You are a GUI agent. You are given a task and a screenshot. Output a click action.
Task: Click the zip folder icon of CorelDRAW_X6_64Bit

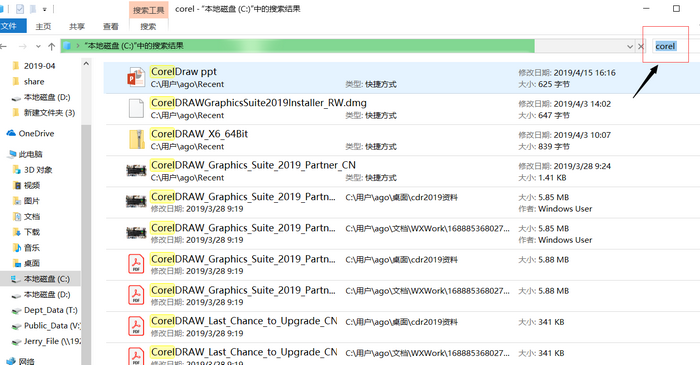[137, 140]
